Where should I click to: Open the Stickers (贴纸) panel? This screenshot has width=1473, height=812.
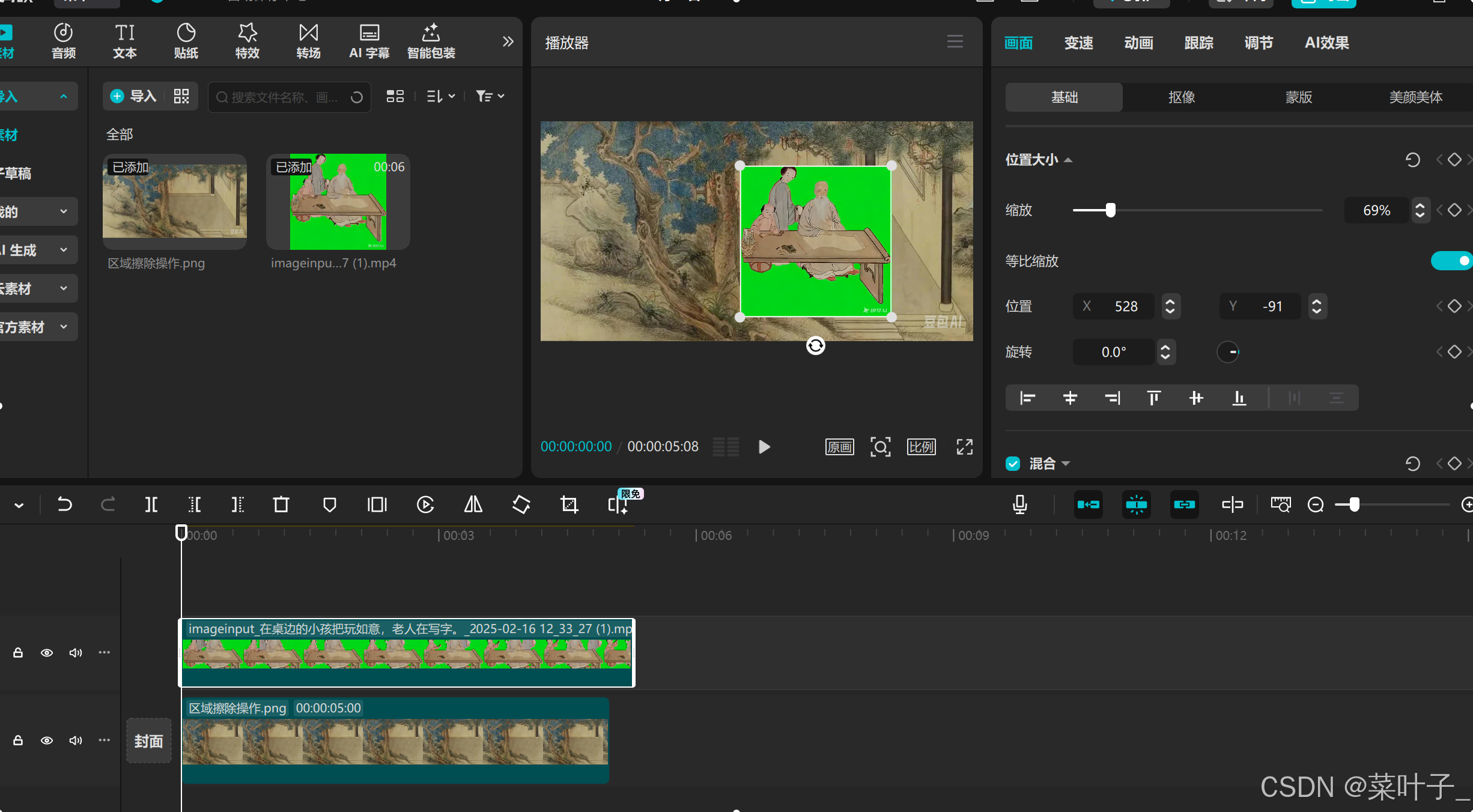[x=186, y=41]
